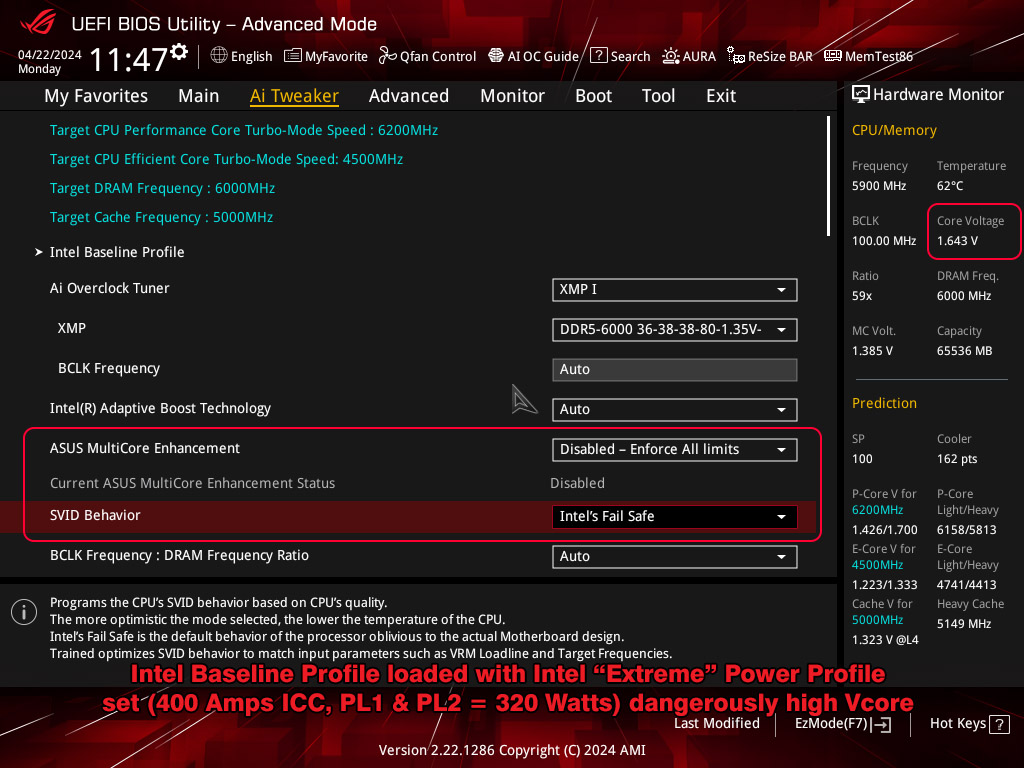Viewport: 1024px width, 768px height.
Task: Switch to Advanced tab
Action: (409, 96)
